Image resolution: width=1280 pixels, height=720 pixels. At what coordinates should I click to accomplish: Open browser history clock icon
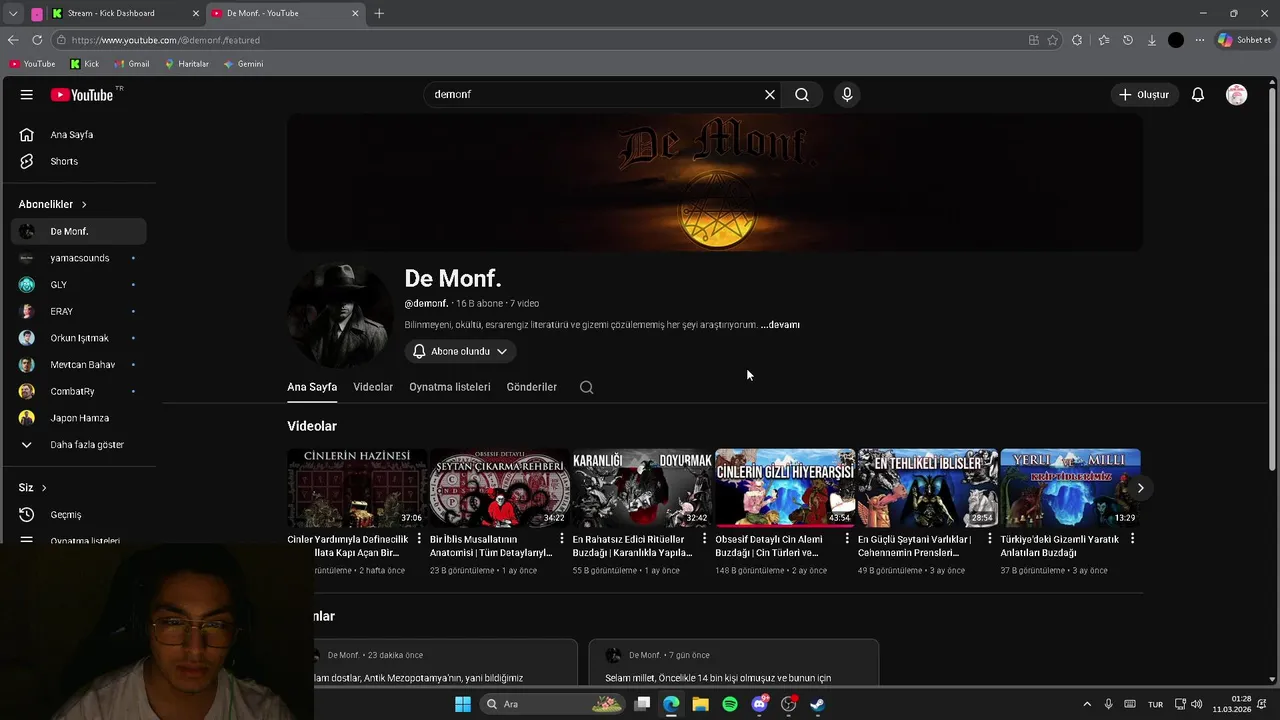(x=1128, y=40)
